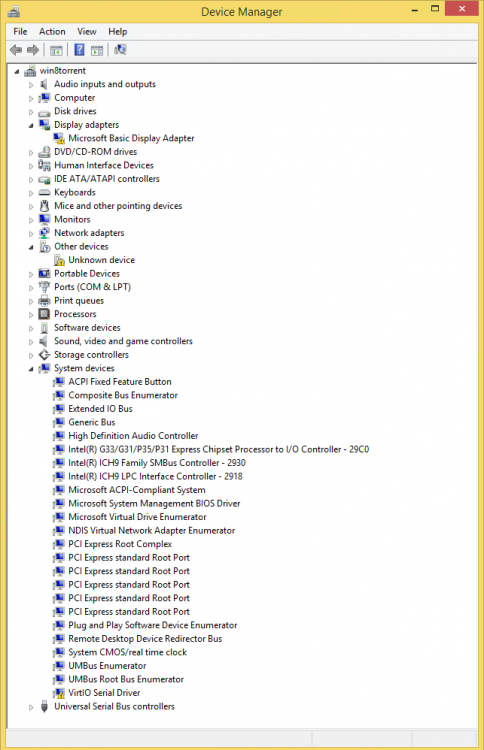
Task: Click the Unknown device warning icon
Action: [59, 260]
